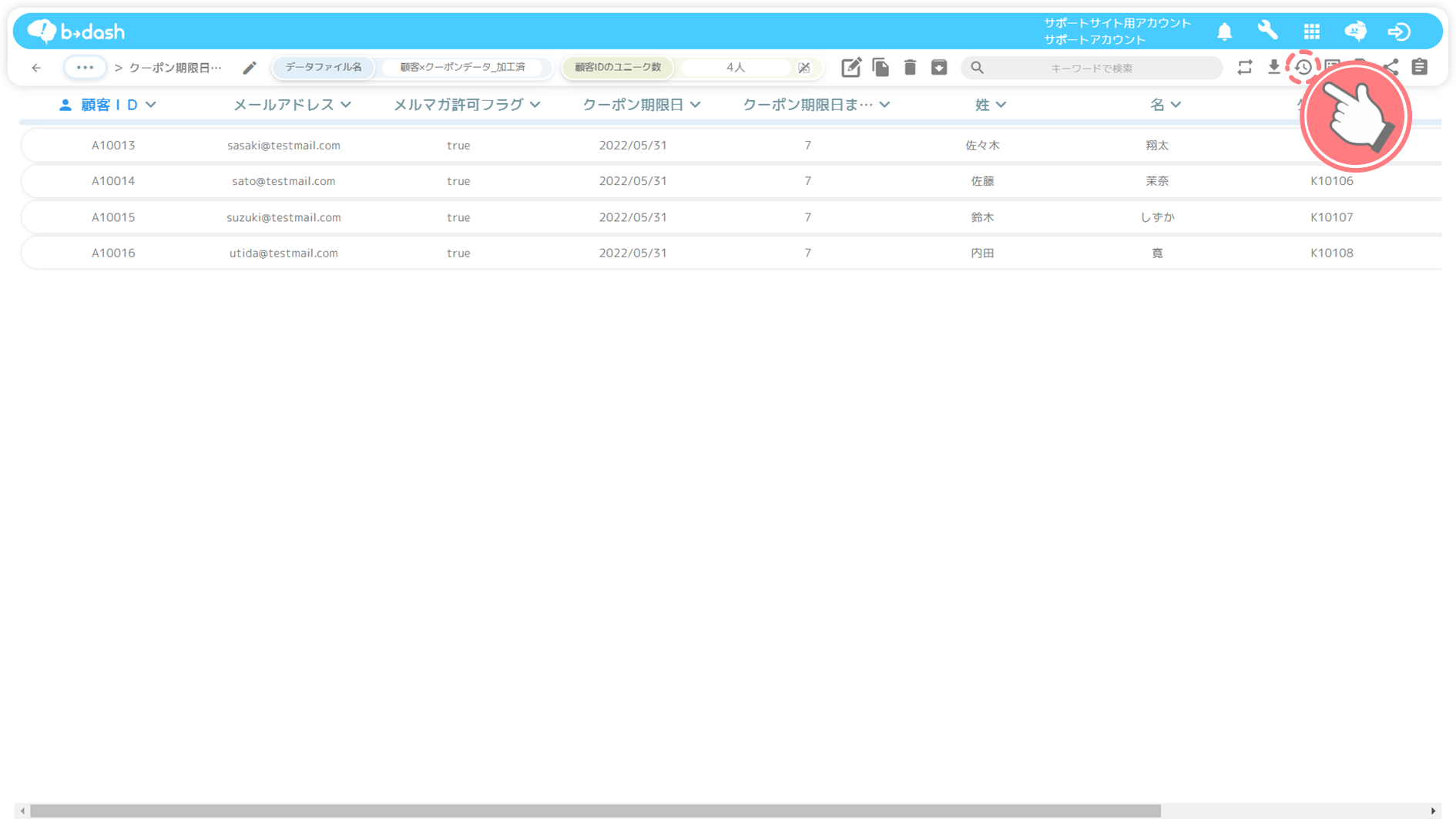Click the share icon
Screen dimensions: 1456x819
(1391, 68)
